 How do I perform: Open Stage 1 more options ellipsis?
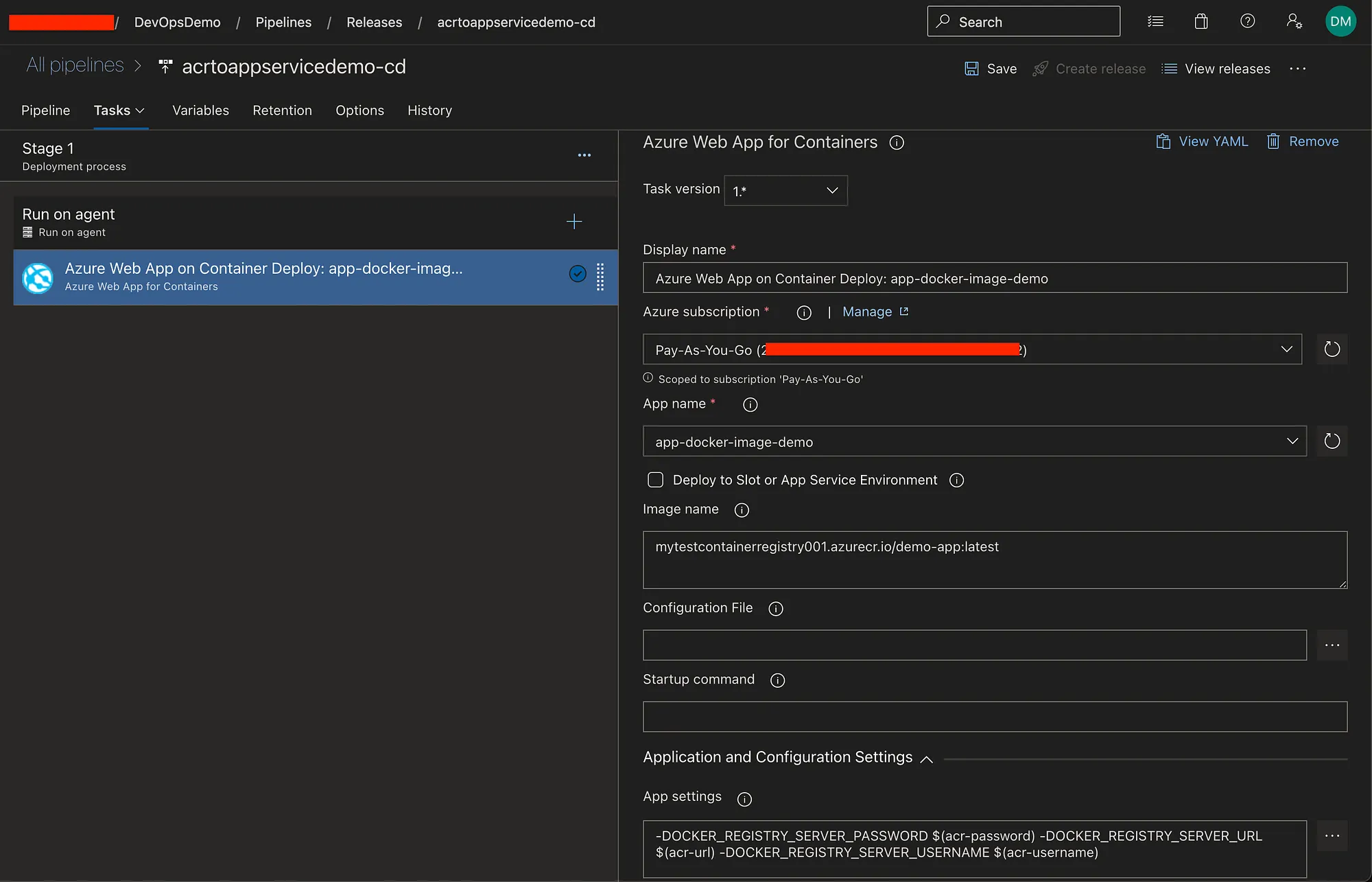584,155
